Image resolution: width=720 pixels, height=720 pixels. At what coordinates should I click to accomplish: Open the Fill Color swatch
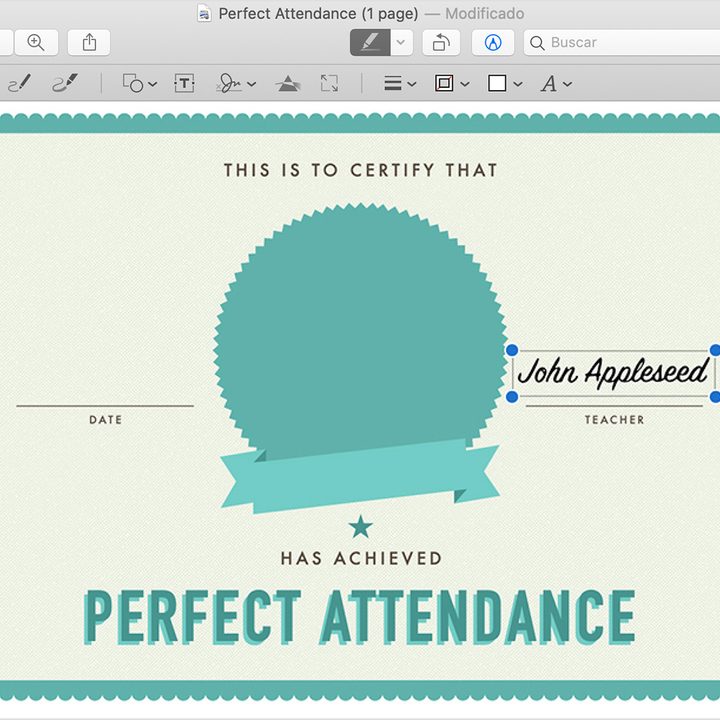(503, 84)
